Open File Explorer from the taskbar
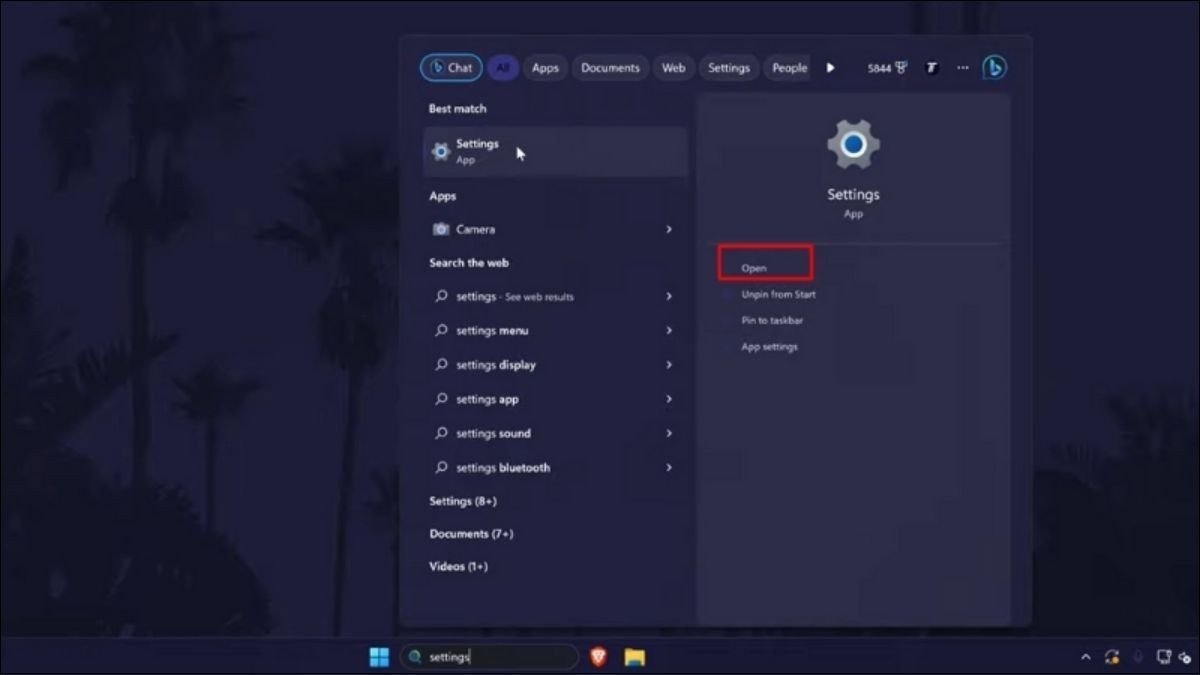 635,657
